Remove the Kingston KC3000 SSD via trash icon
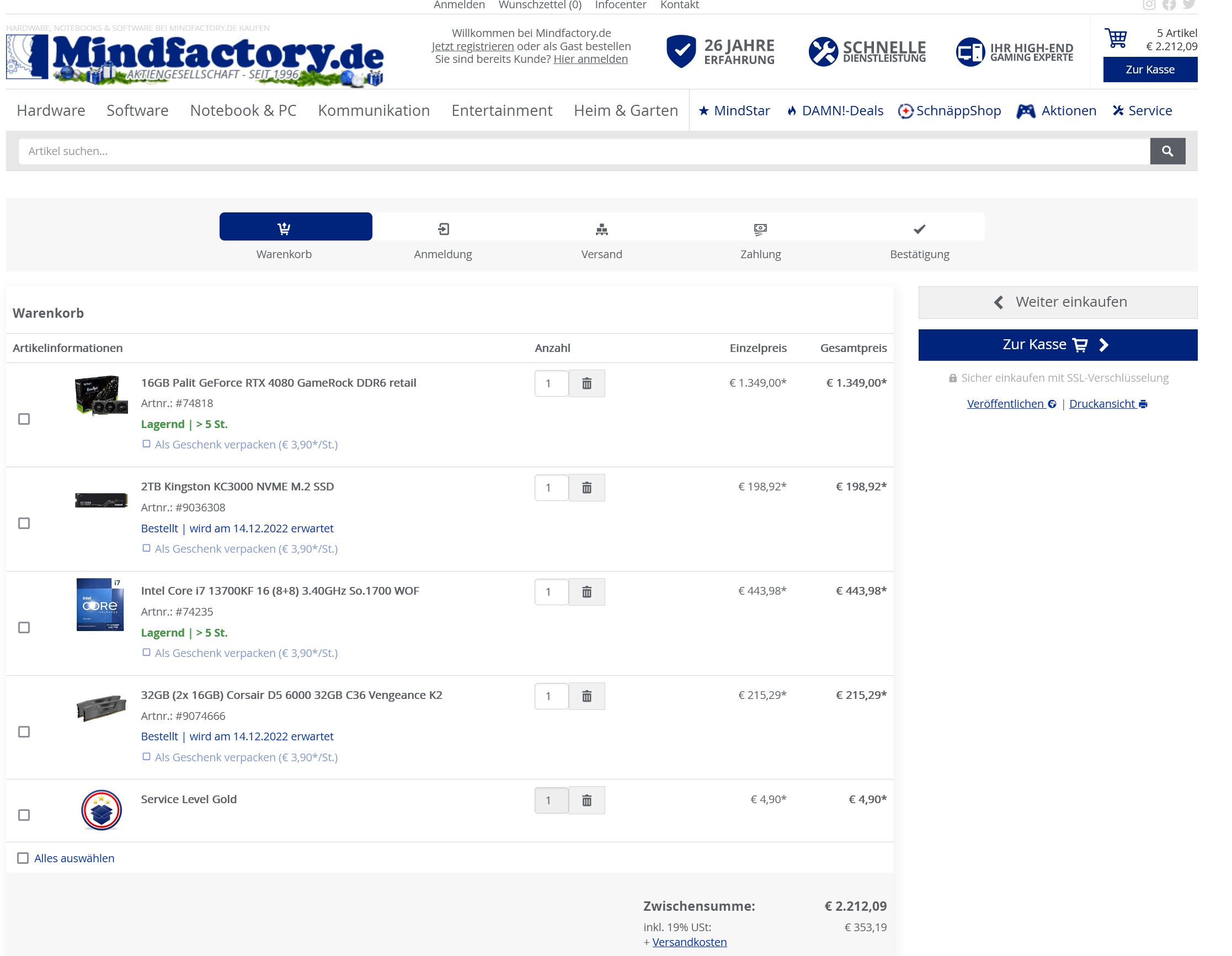The height and width of the screenshot is (956, 1232). tap(586, 487)
